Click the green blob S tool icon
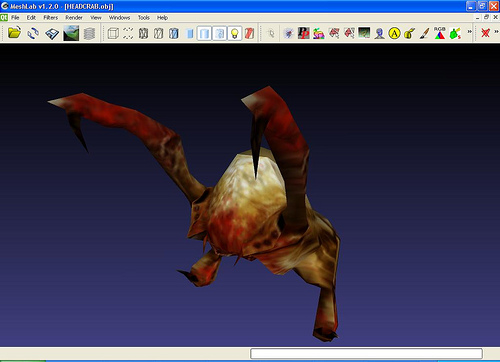500x362 pixels. pyautogui.click(x=455, y=33)
